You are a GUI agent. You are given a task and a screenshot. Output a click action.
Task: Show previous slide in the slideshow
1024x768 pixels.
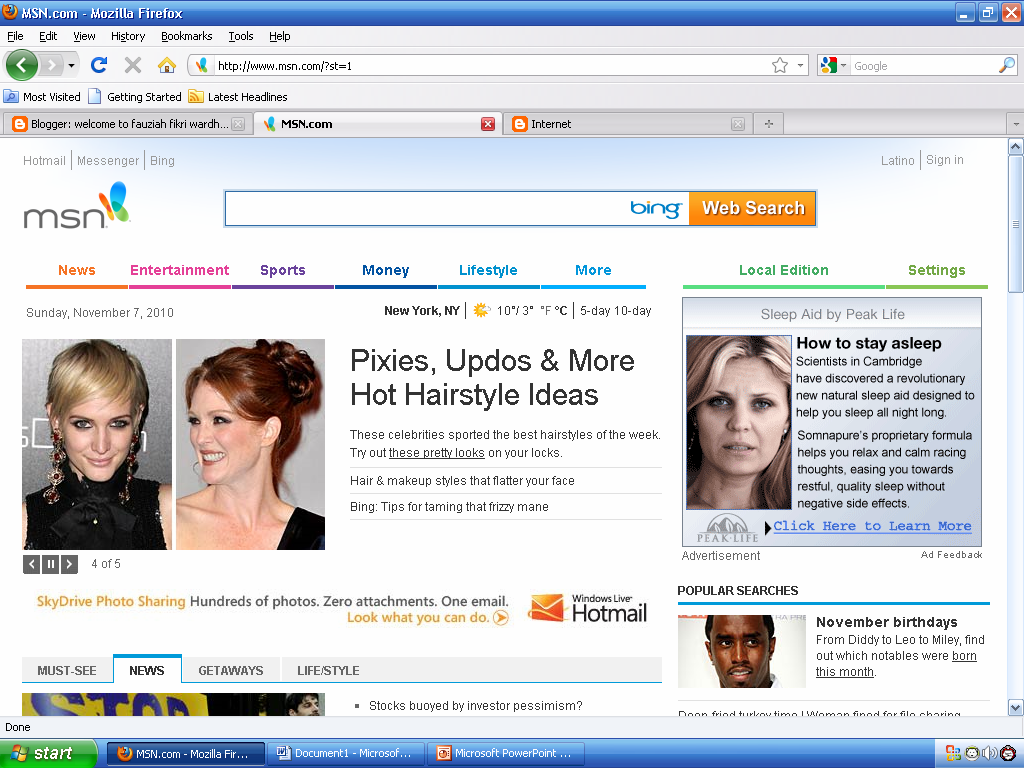coord(31,564)
